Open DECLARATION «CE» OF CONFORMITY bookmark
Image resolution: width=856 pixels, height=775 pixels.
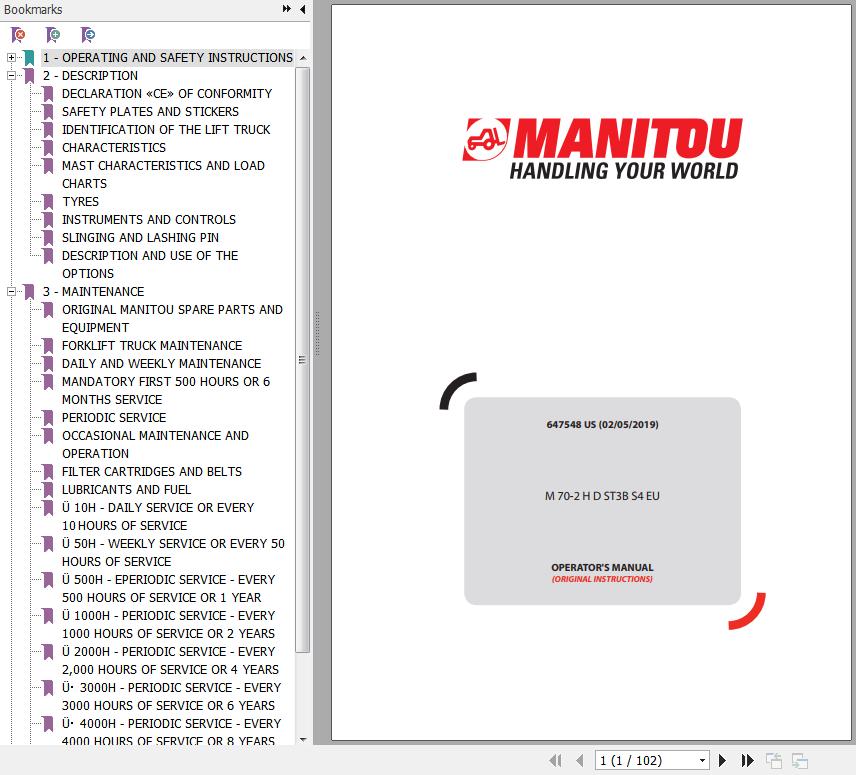pyautogui.click(x=167, y=93)
